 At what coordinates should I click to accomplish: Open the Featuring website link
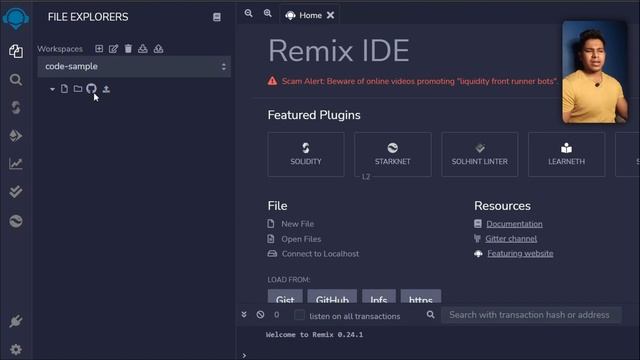tap(520, 253)
